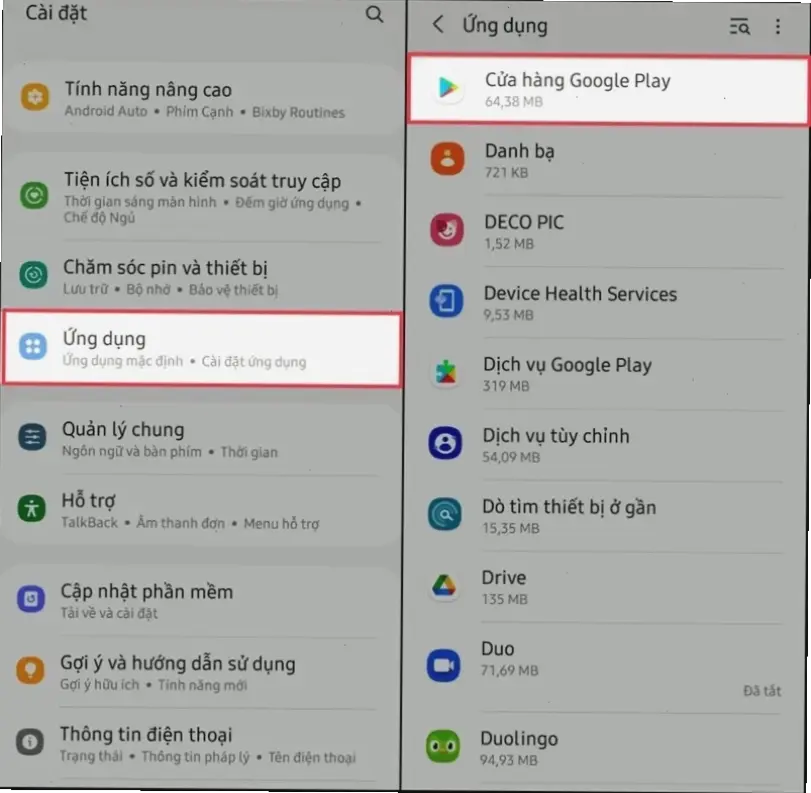Tap the 319 MB size text
811x793 pixels.
(x=506, y=386)
